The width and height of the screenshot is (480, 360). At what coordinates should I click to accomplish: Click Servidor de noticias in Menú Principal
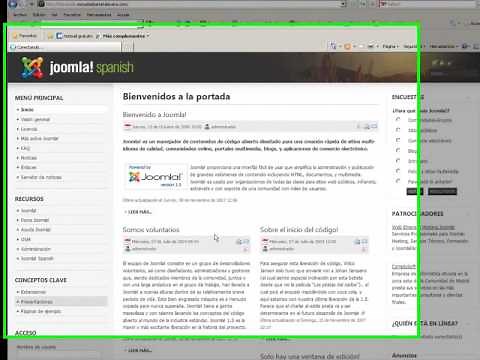point(41,177)
